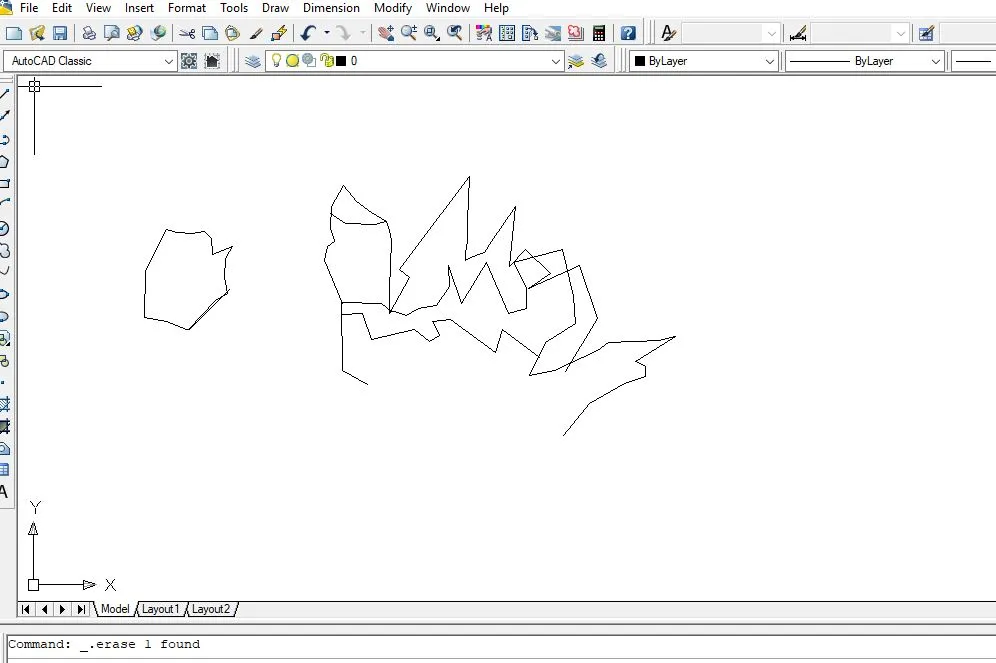Click the My Workspace house icon

[212, 61]
